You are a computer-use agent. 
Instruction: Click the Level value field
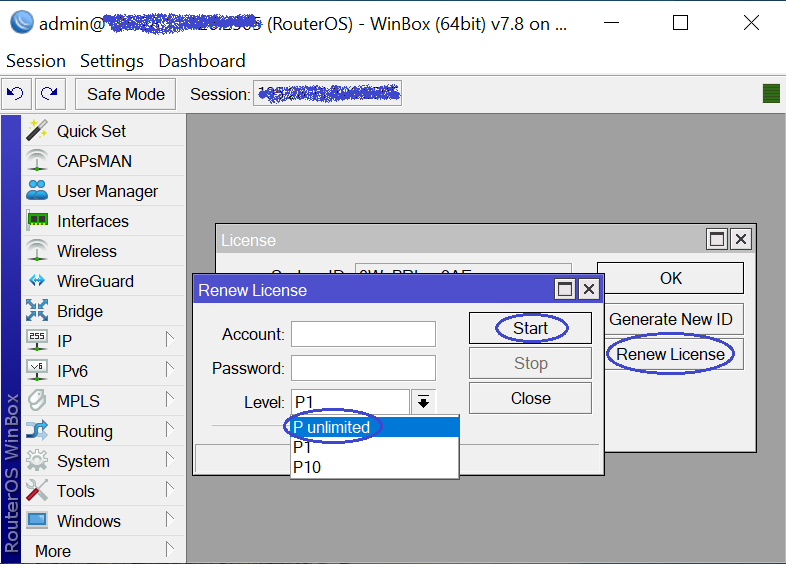[350, 402]
